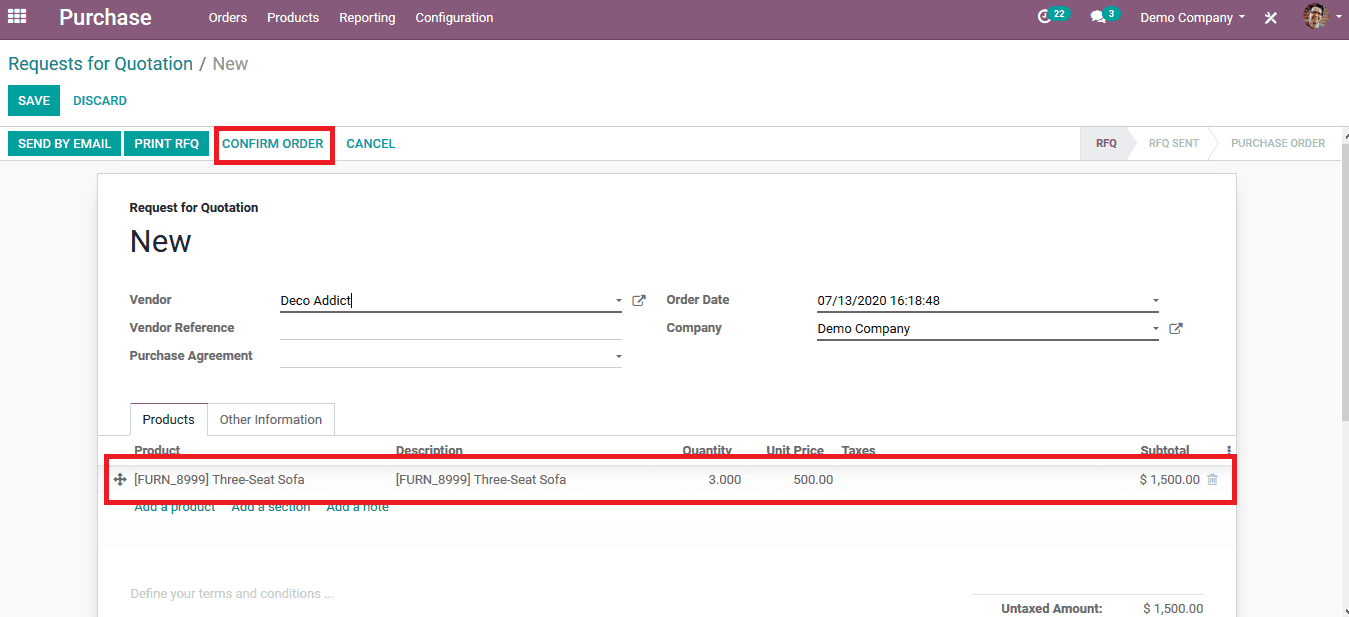Open the Deco Addict vendor record via external link icon
The image size is (1349, 617).
(639, 300)
